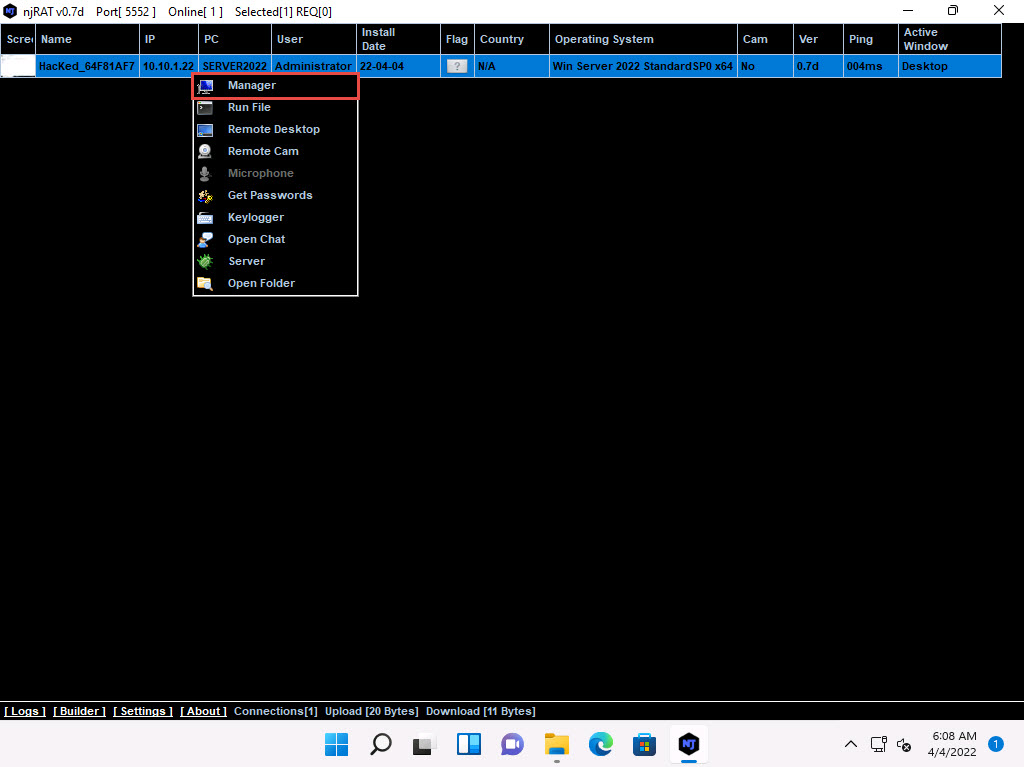
Task: Expand the hidden system tray icons chevron
Action: pyautogui.click(x=851, y=744)
